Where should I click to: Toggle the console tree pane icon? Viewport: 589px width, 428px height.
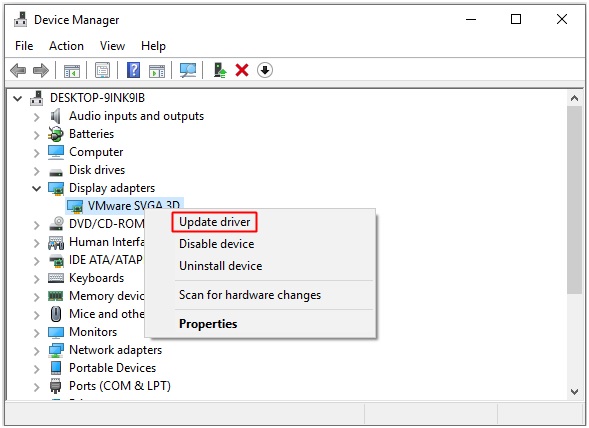click(x=72, y=70)
